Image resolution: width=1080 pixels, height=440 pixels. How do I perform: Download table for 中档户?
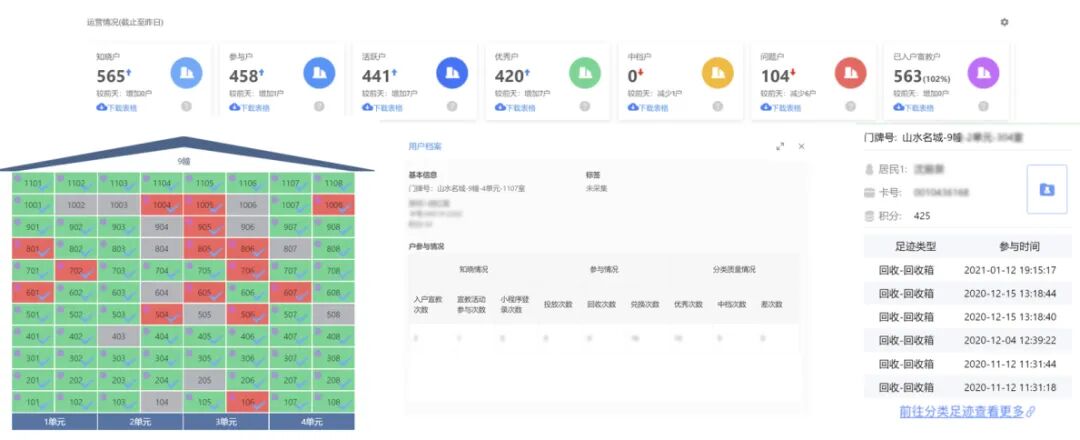point(648,107)
